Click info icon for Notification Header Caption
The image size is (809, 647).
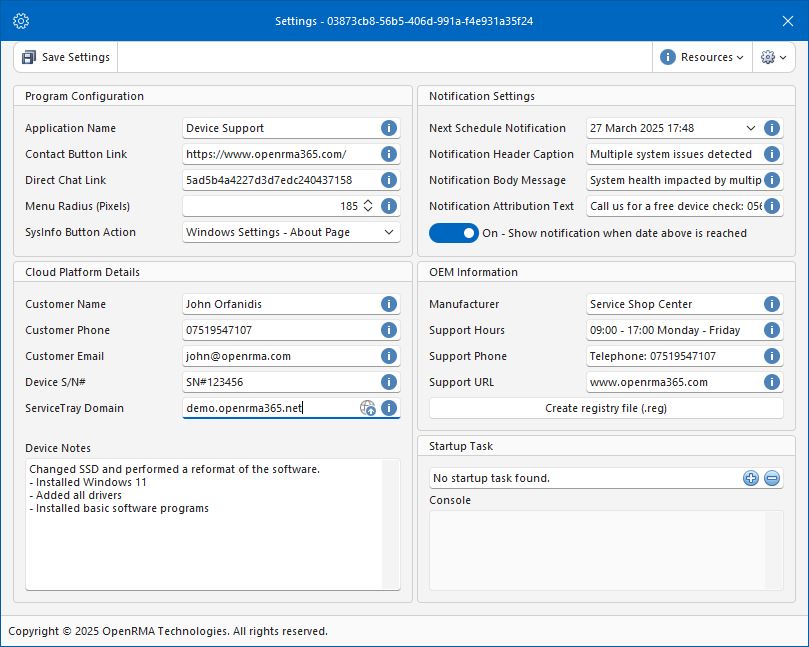tap(772, 154)
